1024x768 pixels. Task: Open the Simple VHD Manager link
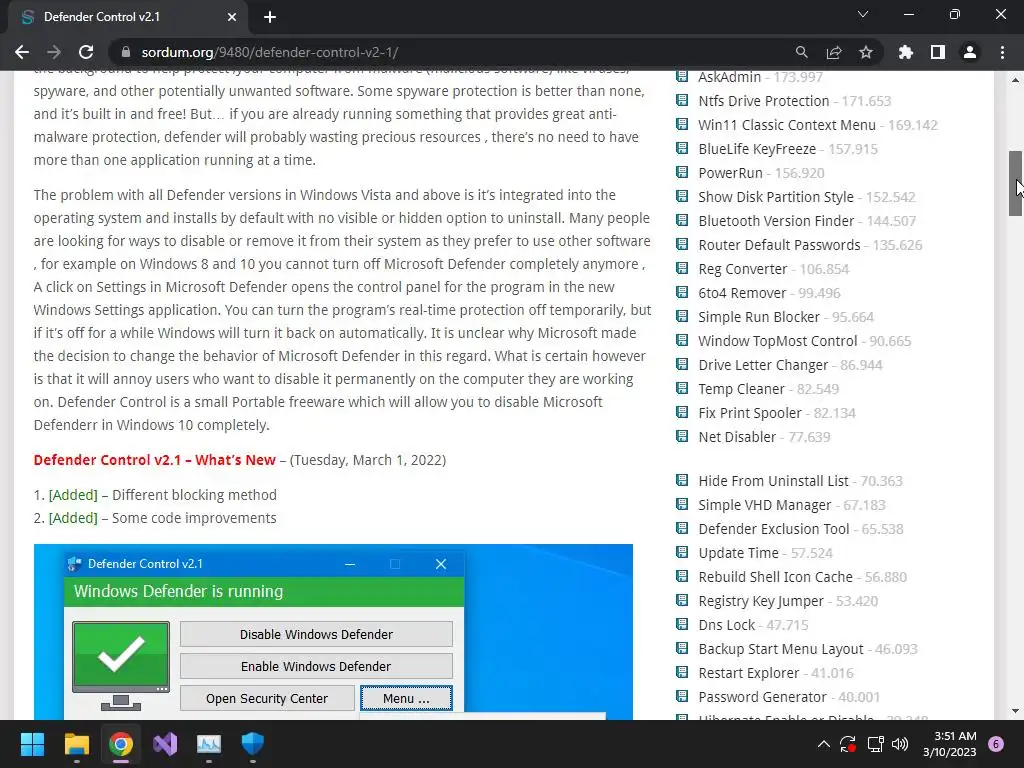[765, 505]
